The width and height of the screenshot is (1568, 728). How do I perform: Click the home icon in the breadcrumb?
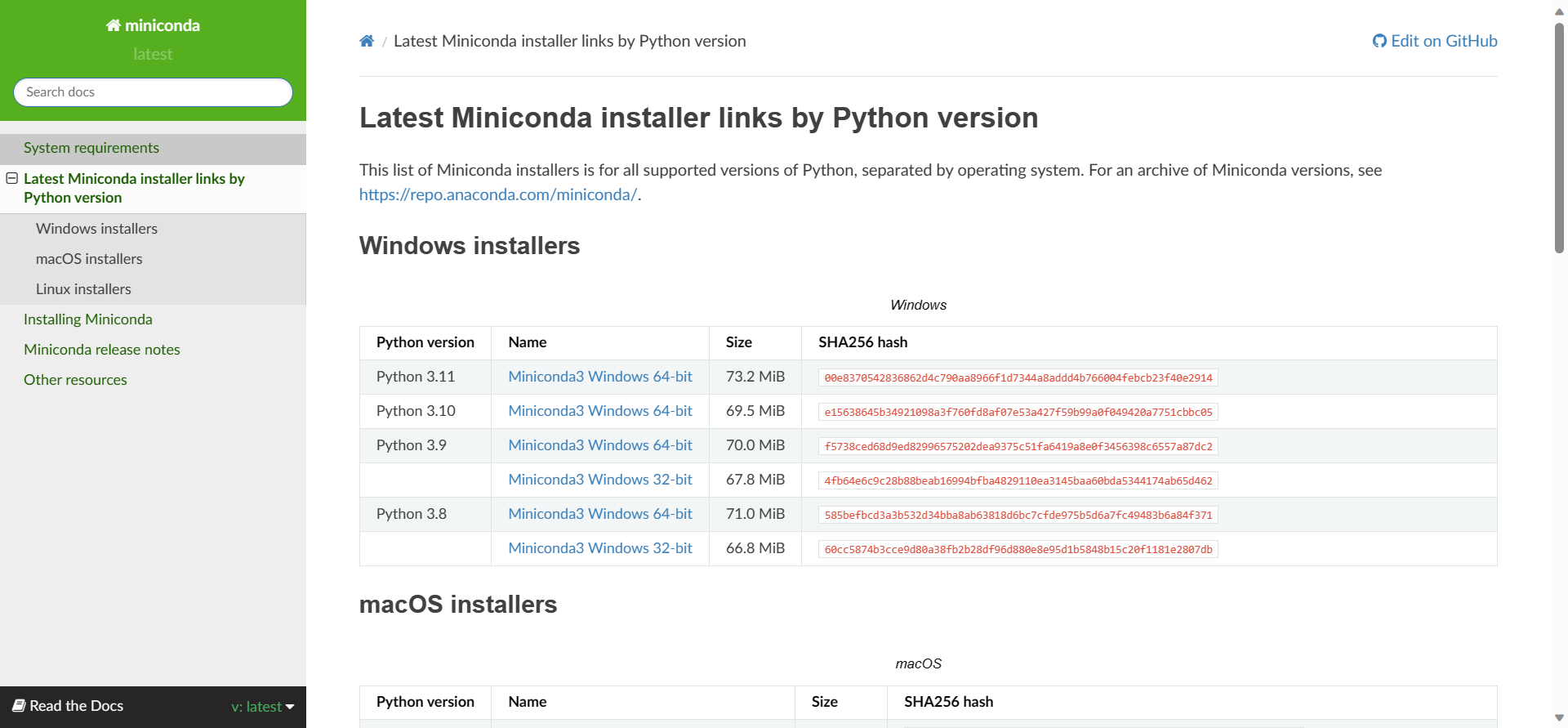point(367,41)
